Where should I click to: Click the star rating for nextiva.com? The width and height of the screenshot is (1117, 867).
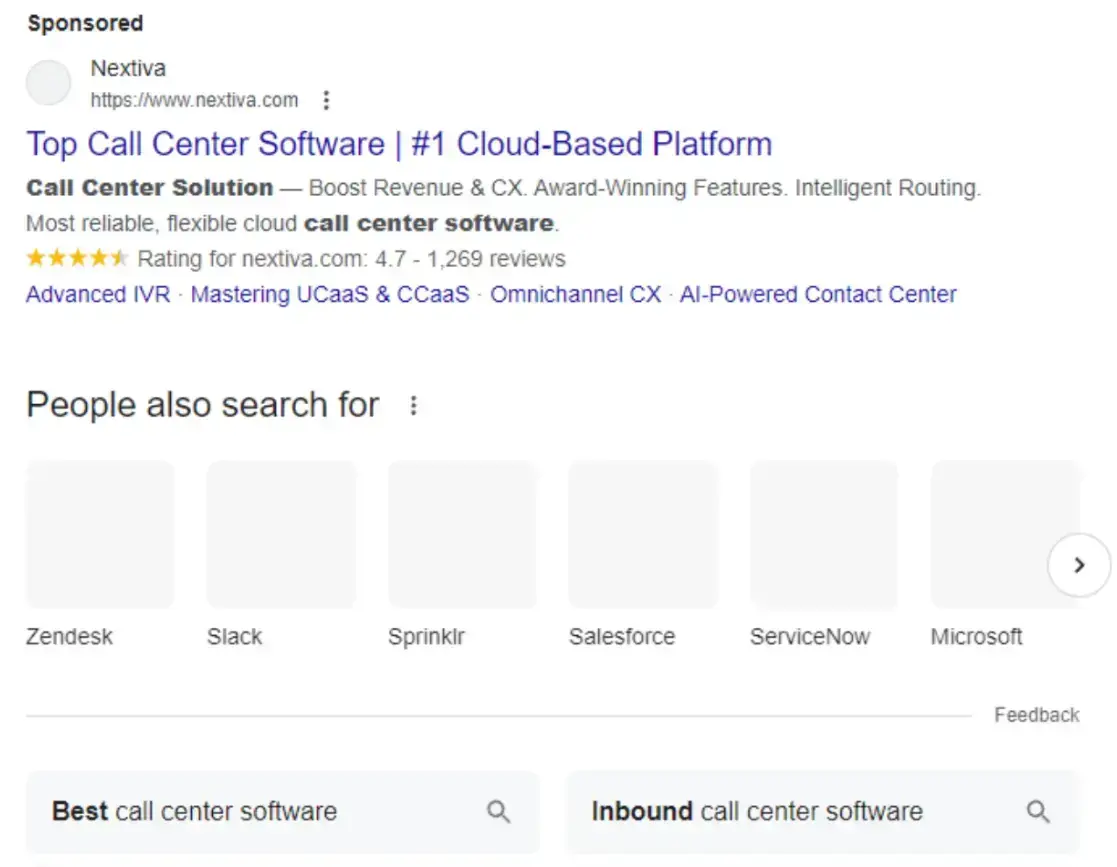(x=77, y=258)
